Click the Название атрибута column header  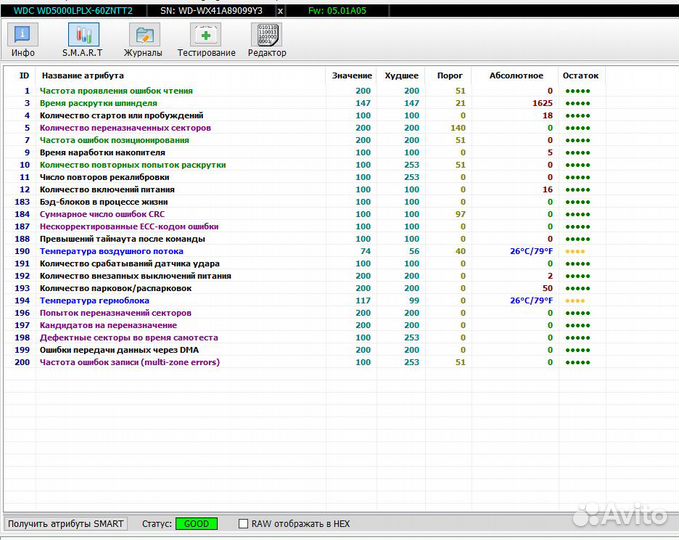coord(82,75)
